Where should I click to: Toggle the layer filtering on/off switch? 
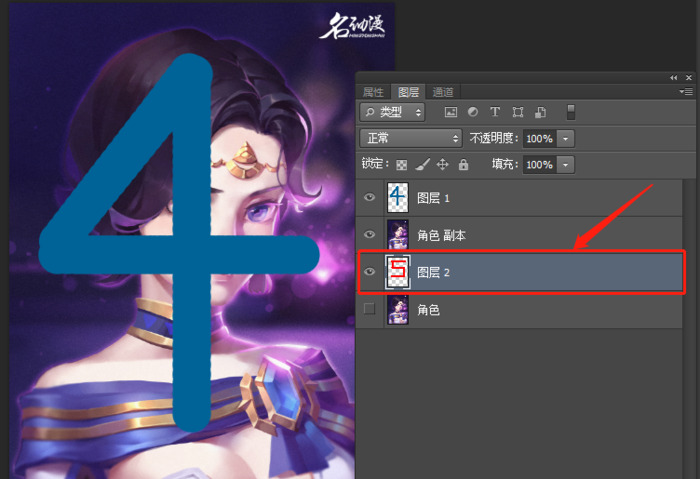571,112
